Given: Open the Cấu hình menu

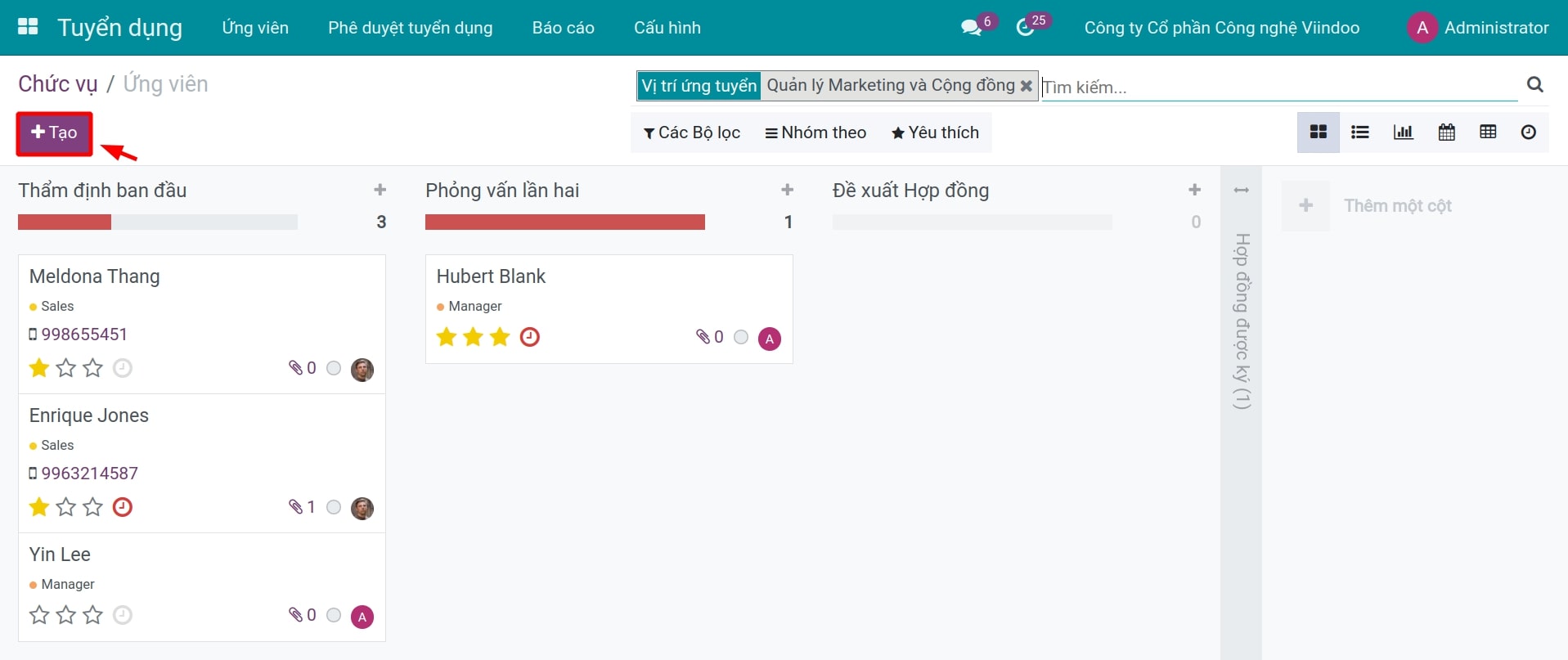Looking at the screenshot, I should [667, 28].
